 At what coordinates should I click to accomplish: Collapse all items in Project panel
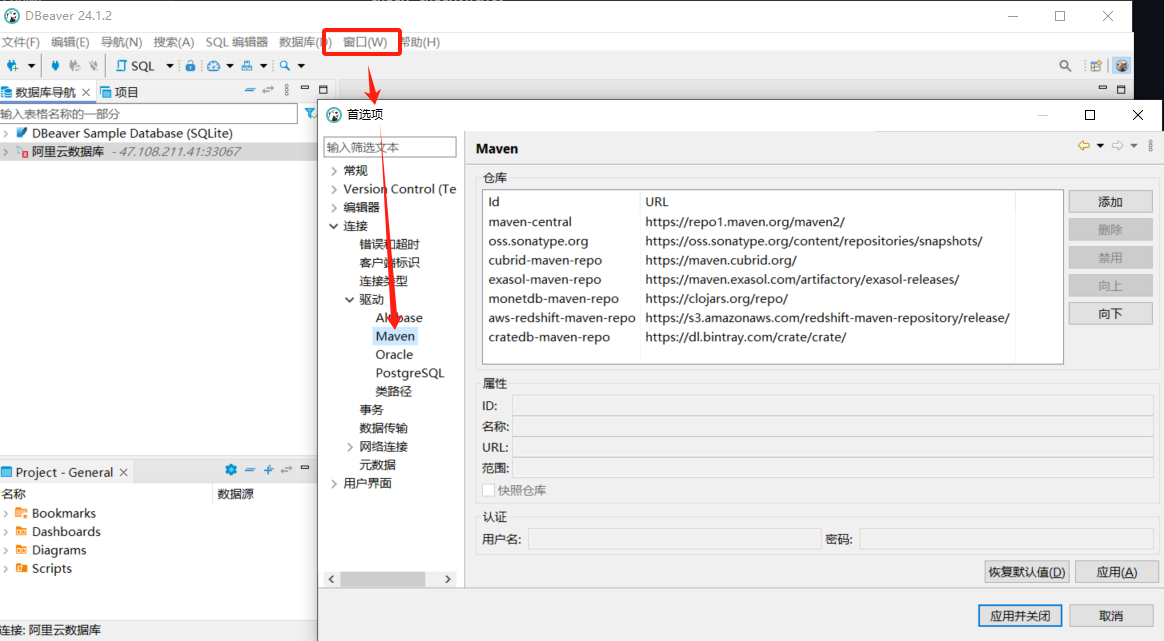(250, 469)
